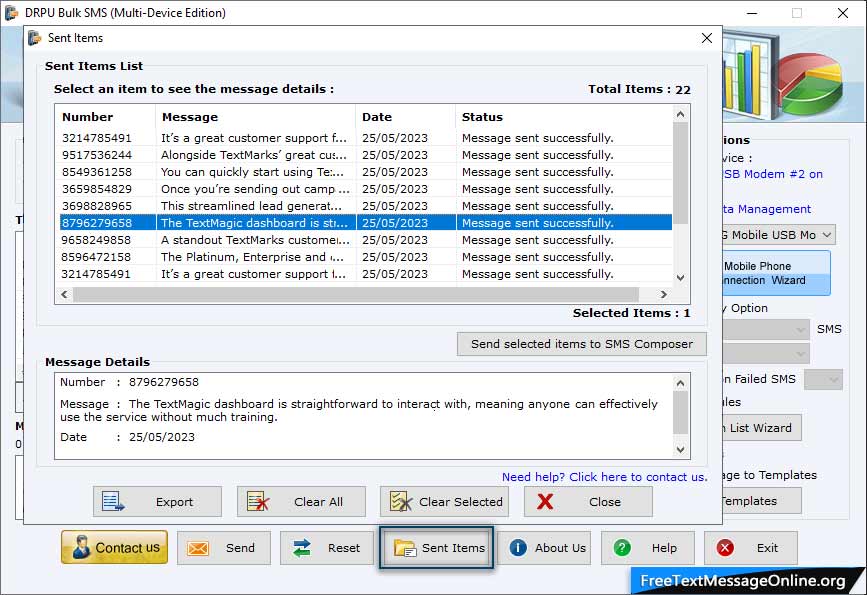Send selected items to SMS Composer

click(582, 344)
